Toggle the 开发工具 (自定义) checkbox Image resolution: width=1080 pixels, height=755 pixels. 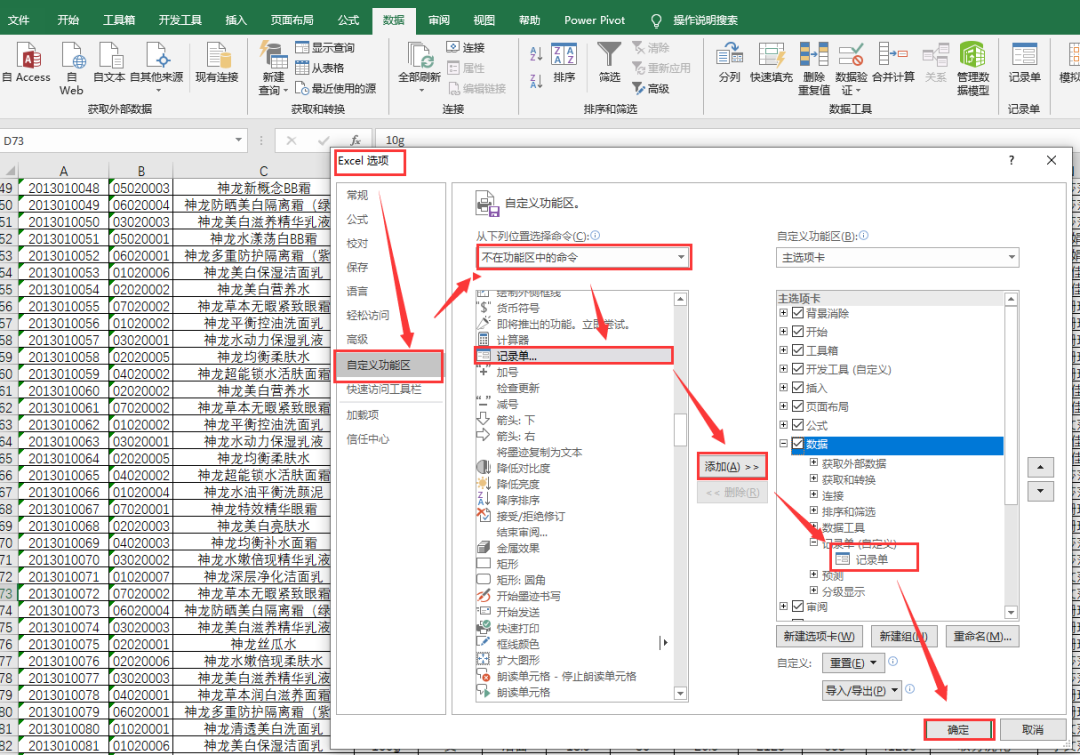tap(798, 369)
